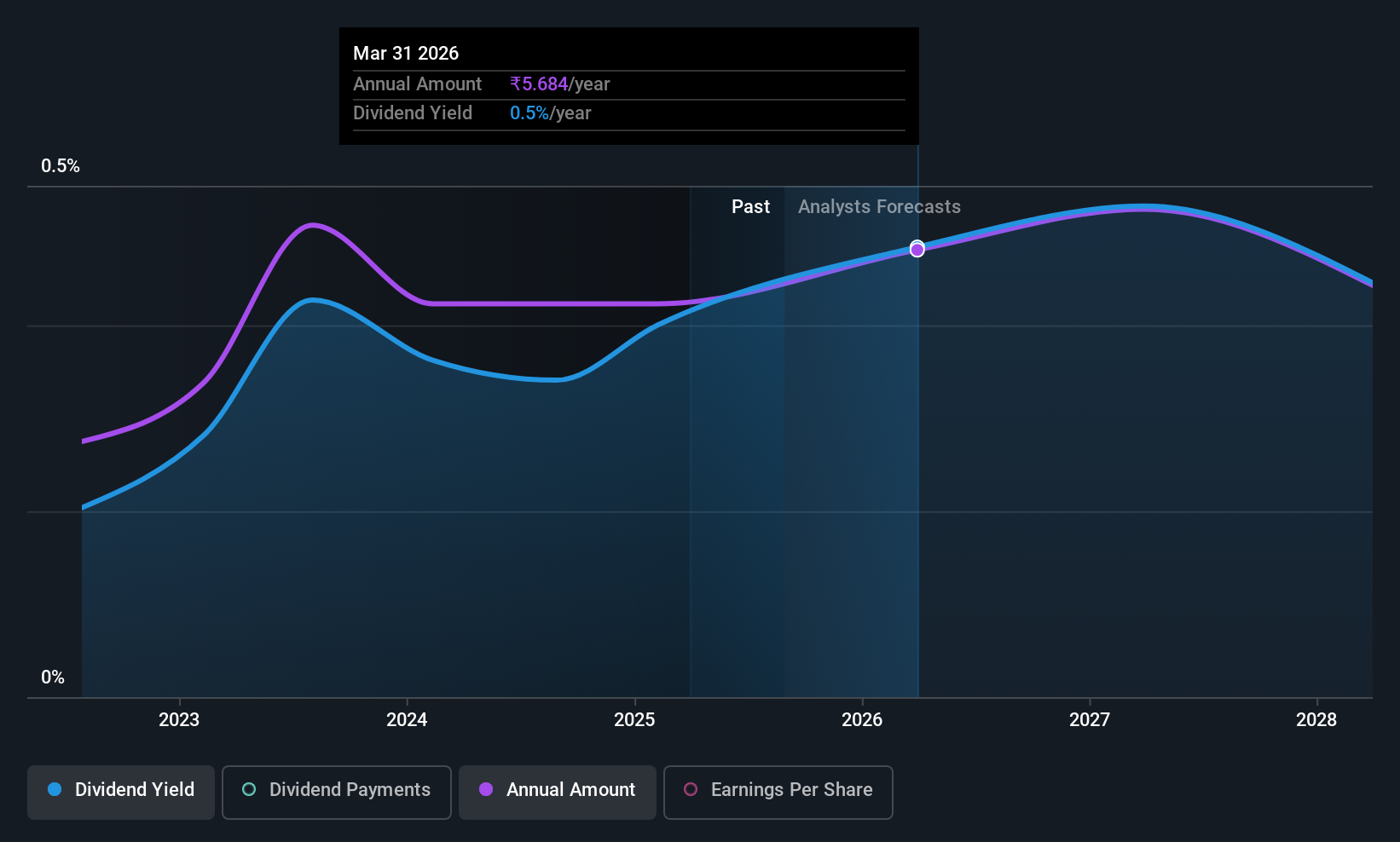The width and height of the screenshot is (1400, 842).
Task: Click the 2023 x-axis label
Action: click(x=179, y=720)
